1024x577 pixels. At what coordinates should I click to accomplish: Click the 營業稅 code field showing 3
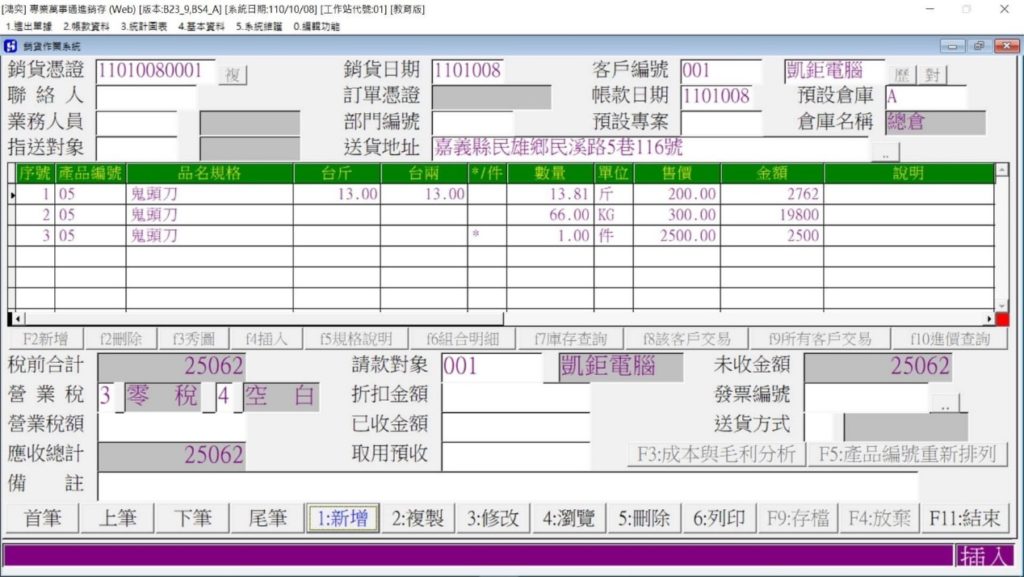tap(107, 396)
